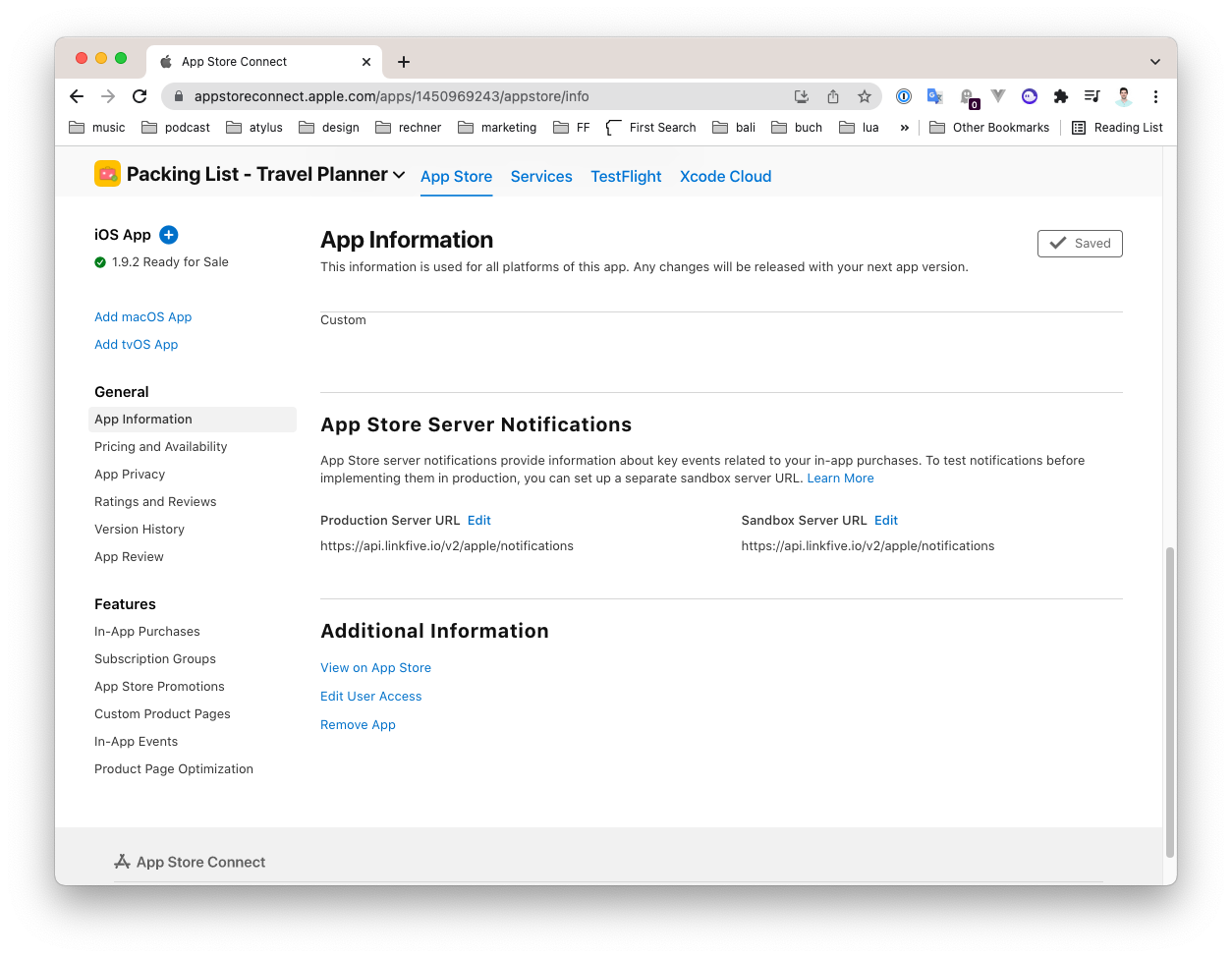
Task: Open Product Page Optimization in sidebar
Action: 174,769
